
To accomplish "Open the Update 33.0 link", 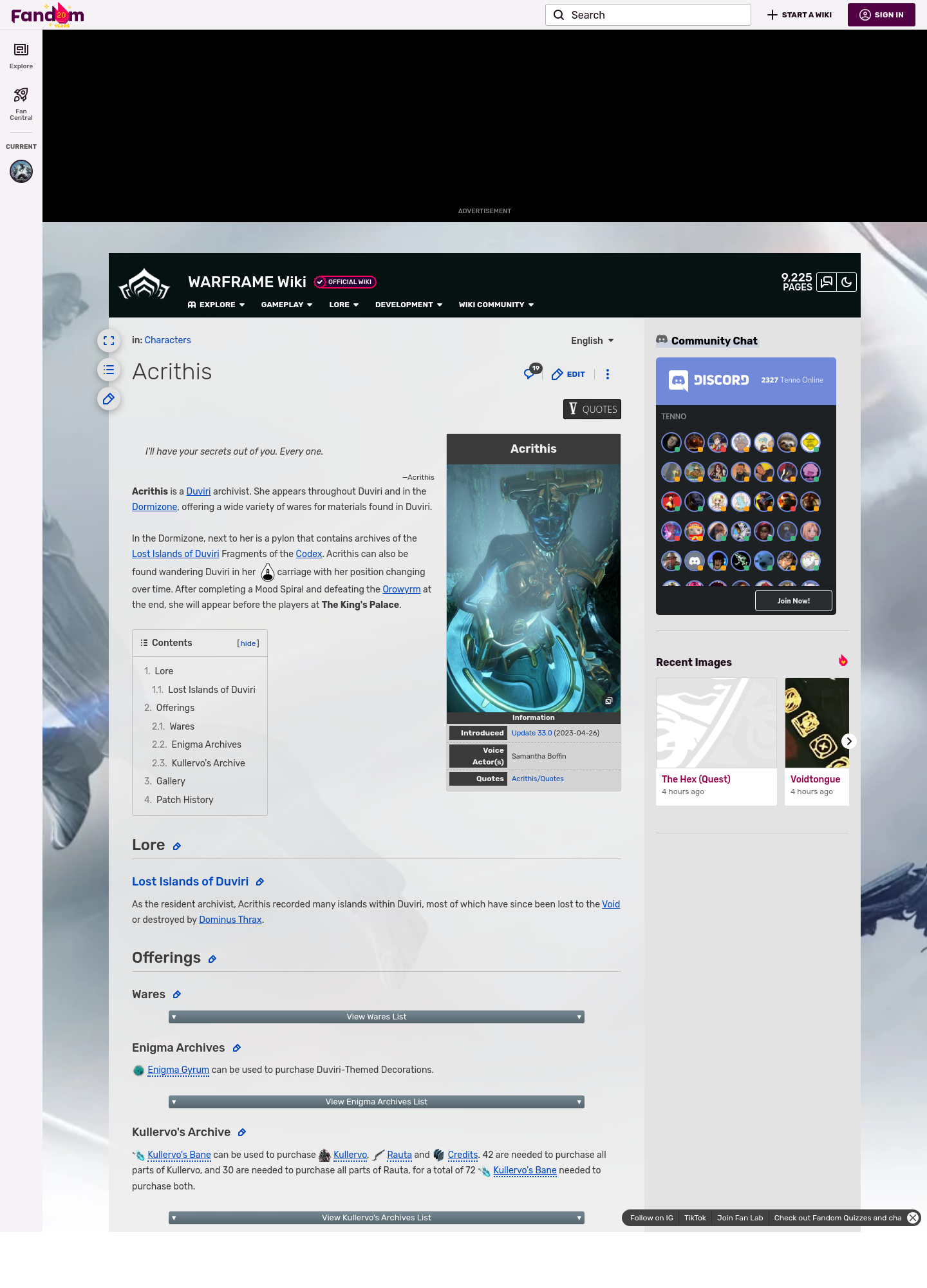I will point(532,733).
